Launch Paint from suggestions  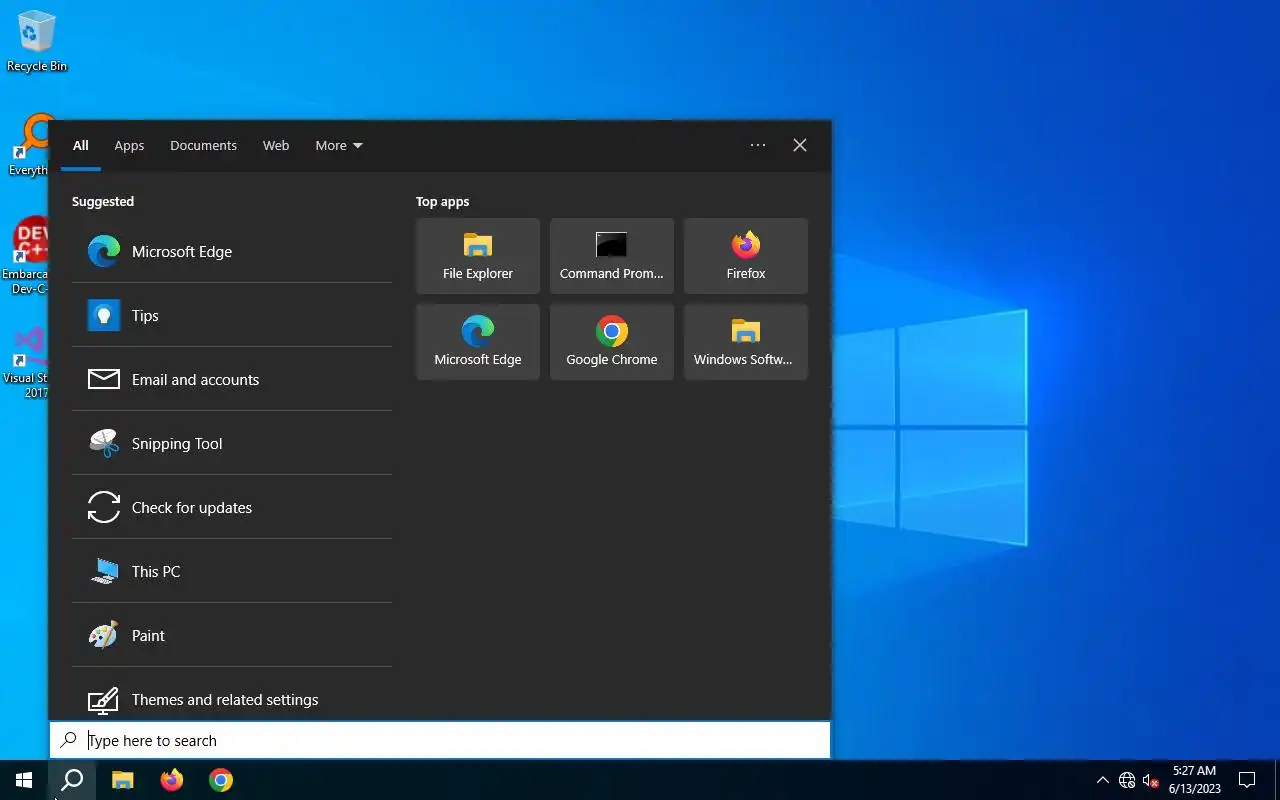pos(231,635)
